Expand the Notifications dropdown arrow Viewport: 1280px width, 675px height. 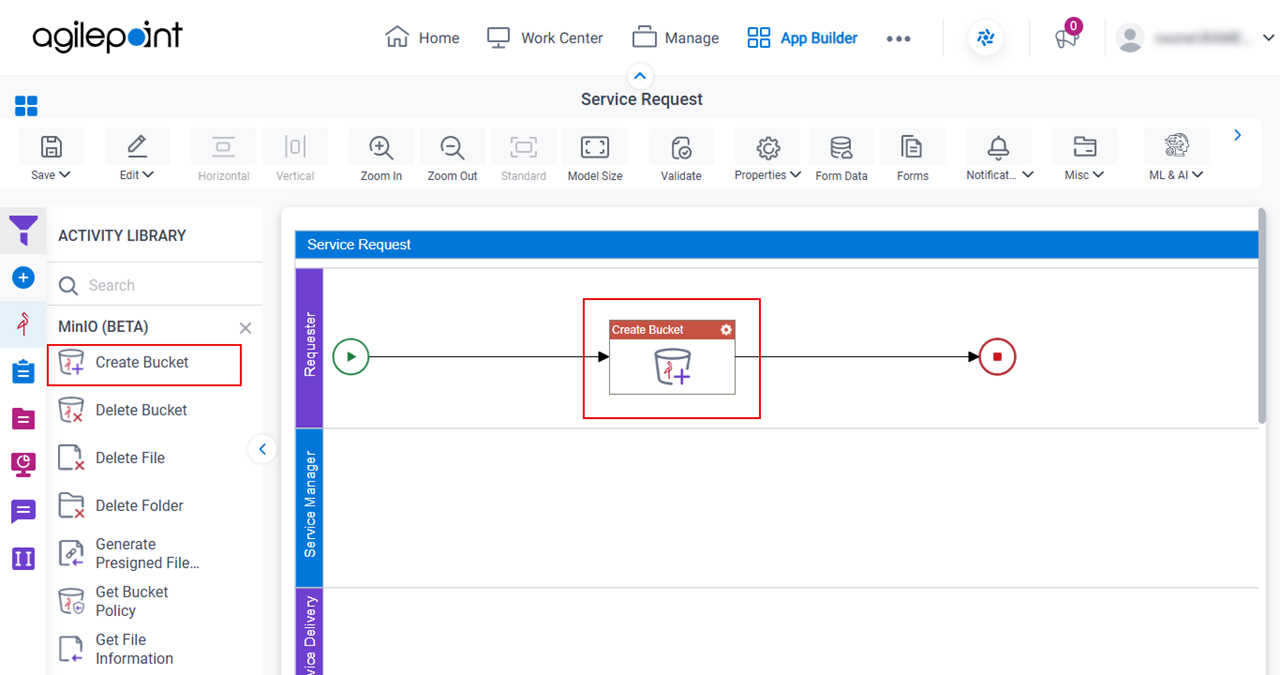(1027, 175)
